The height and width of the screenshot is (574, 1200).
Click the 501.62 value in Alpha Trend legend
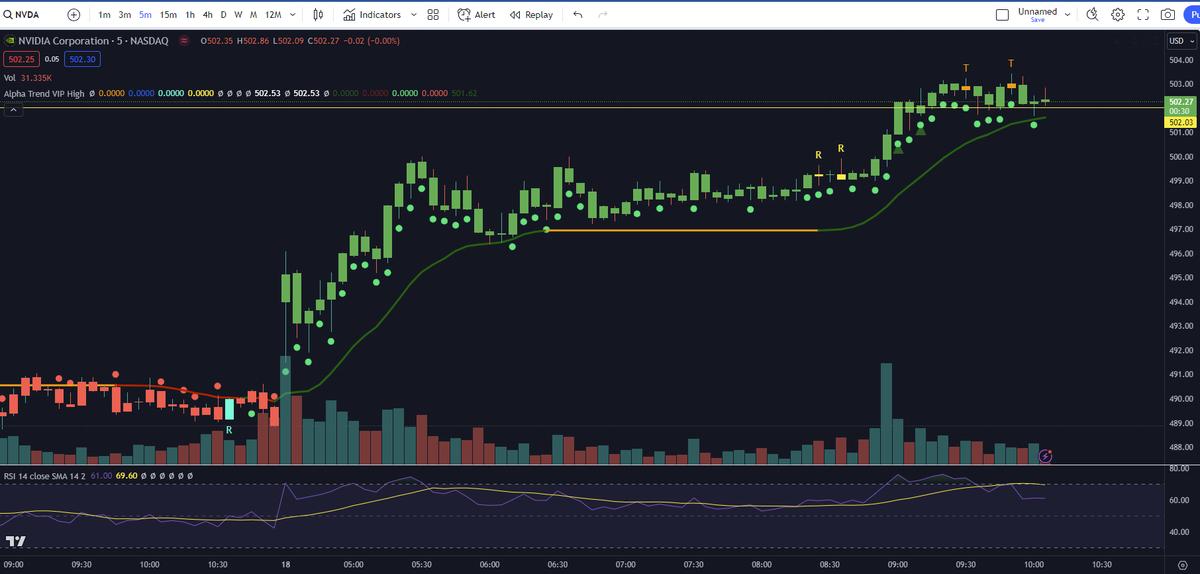[x=464, y=93]
